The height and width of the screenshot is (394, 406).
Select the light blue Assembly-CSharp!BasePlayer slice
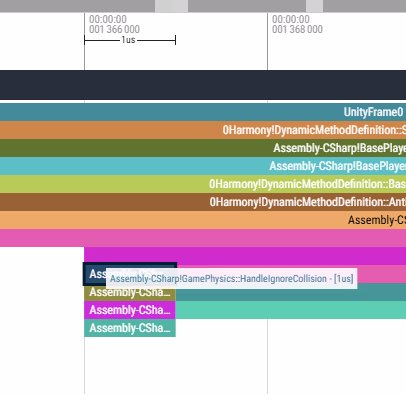(x=203, y=166)
